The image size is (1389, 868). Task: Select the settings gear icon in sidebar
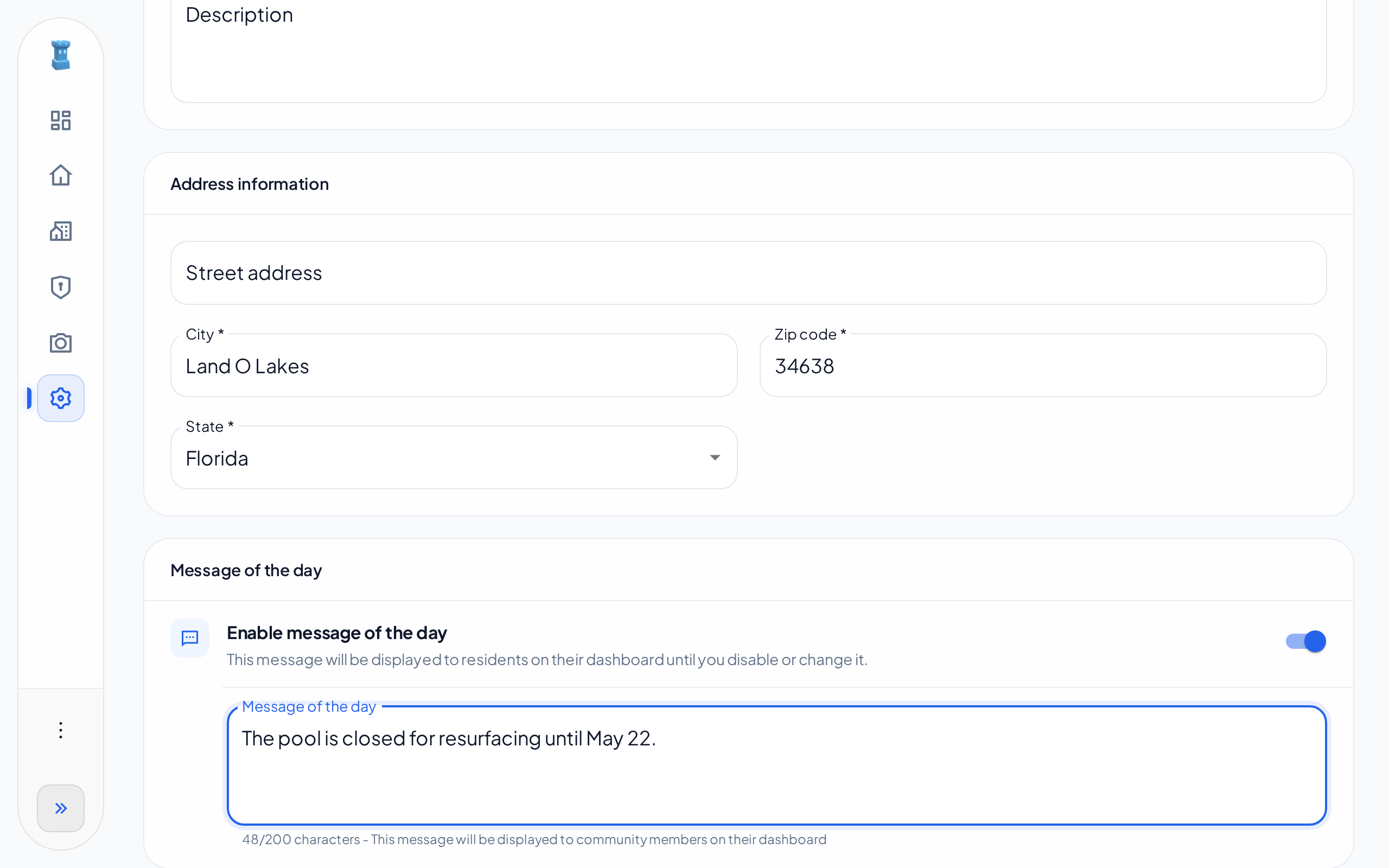click(x=60, y=398)
